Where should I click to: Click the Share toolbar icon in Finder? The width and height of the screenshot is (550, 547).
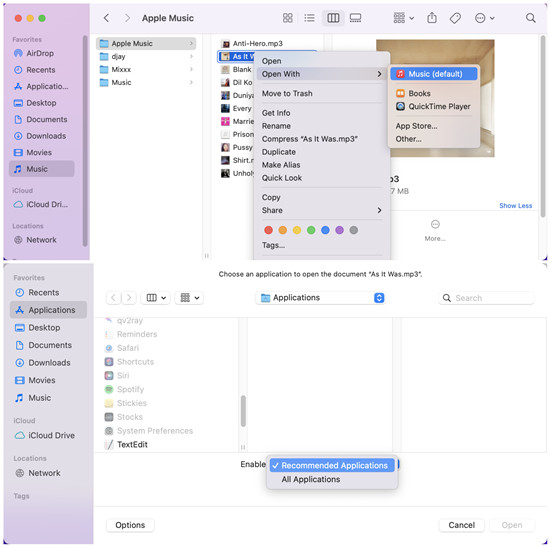tap(432, 18)
